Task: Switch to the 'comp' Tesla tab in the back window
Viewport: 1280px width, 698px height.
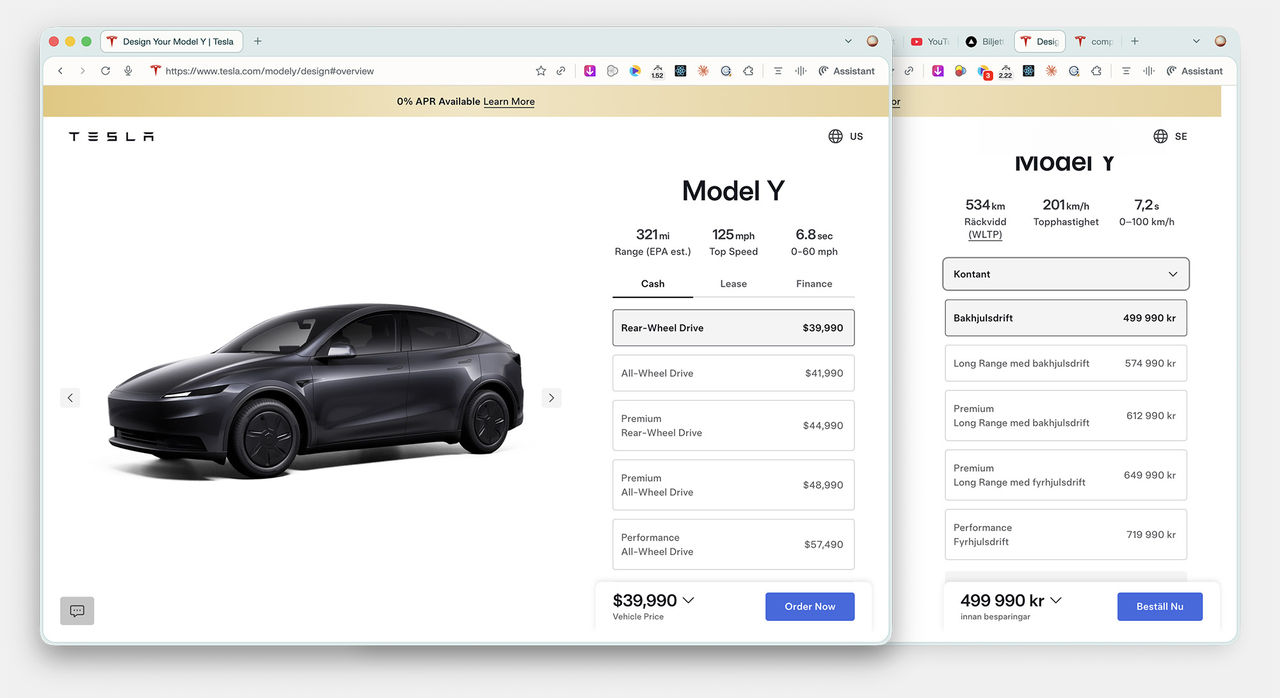Action: (x=1094, y=42)
